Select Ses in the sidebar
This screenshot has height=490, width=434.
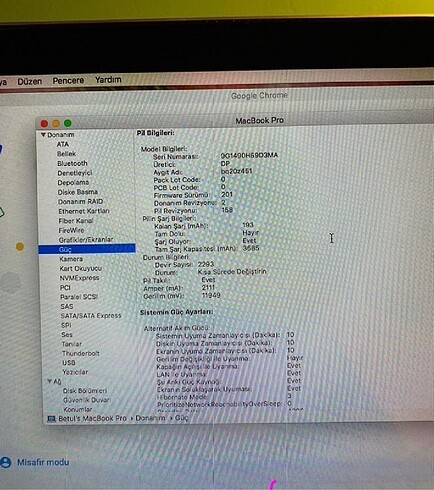pos(67,334)
